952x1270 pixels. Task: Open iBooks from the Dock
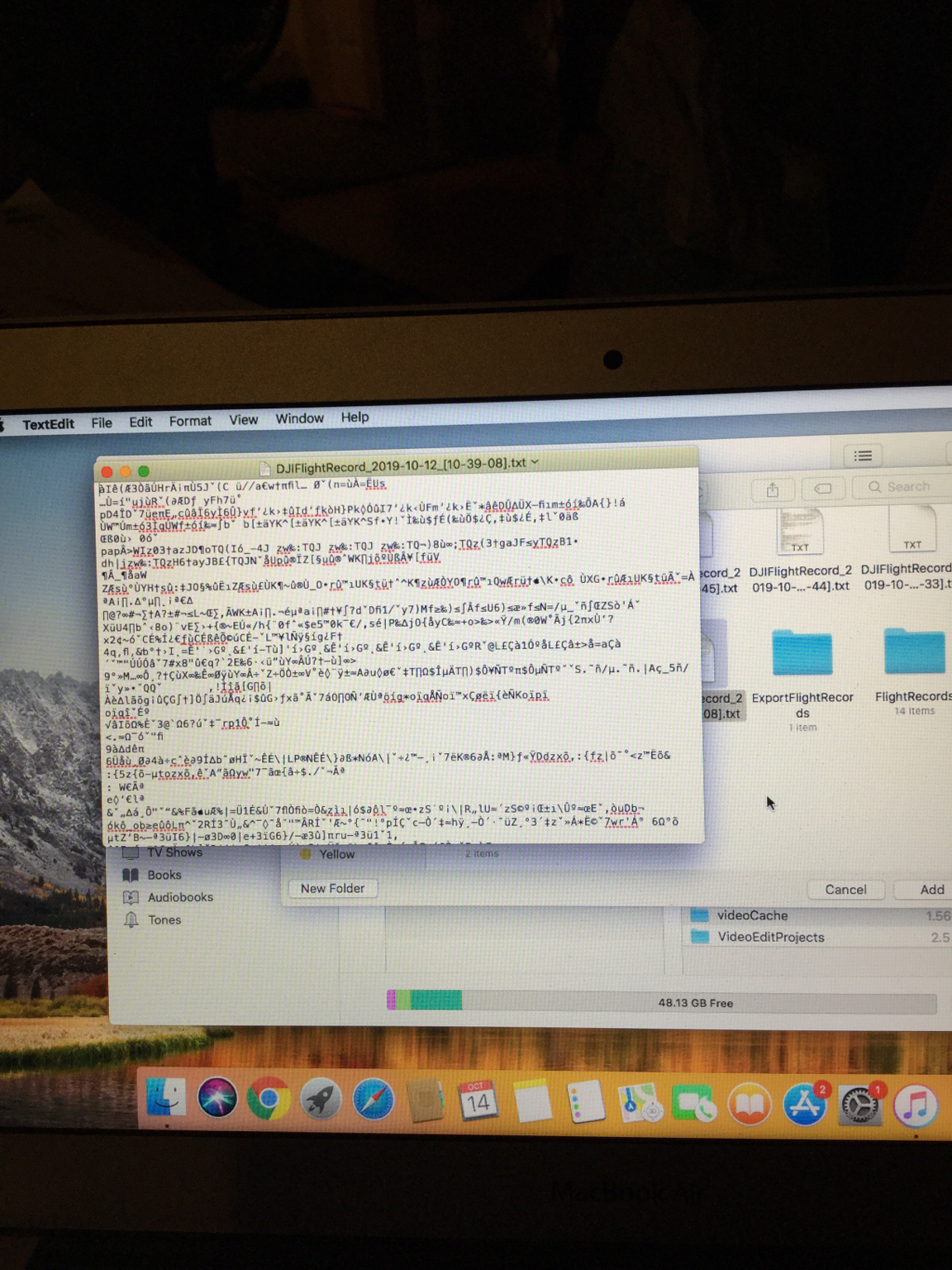click(750, 1105)
